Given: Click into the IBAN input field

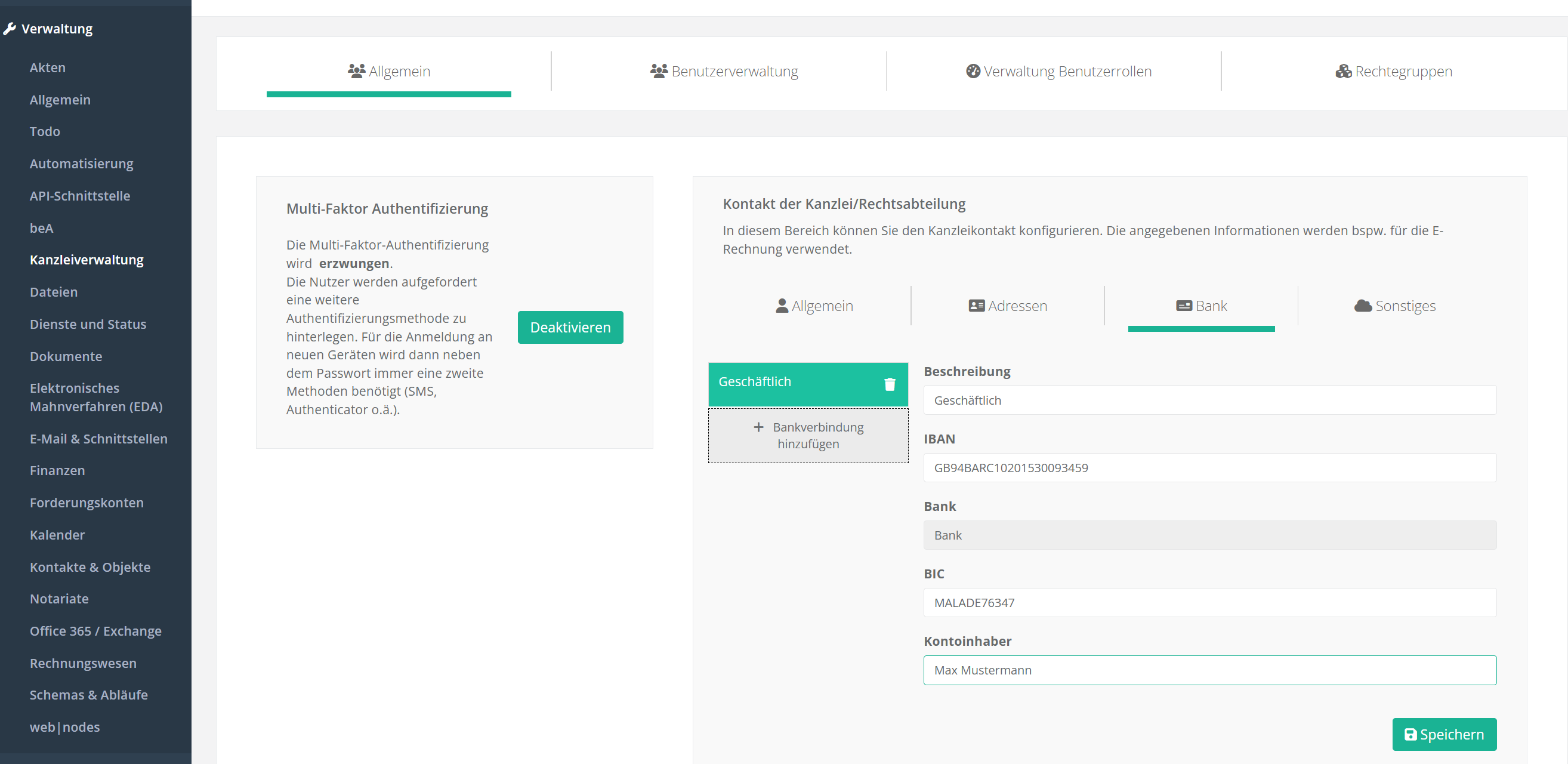Looking at the screenshot, I should [x=1209, y=467].
